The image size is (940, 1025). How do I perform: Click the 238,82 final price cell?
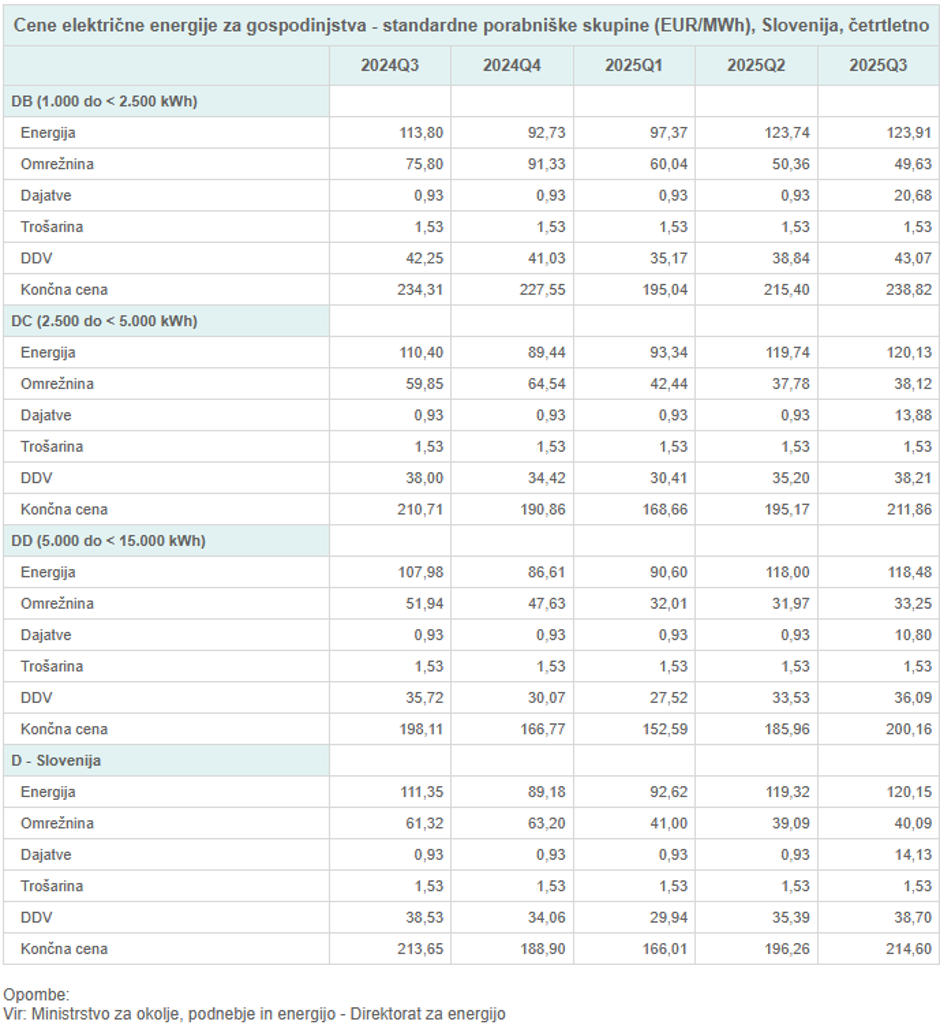coord(886,290)
